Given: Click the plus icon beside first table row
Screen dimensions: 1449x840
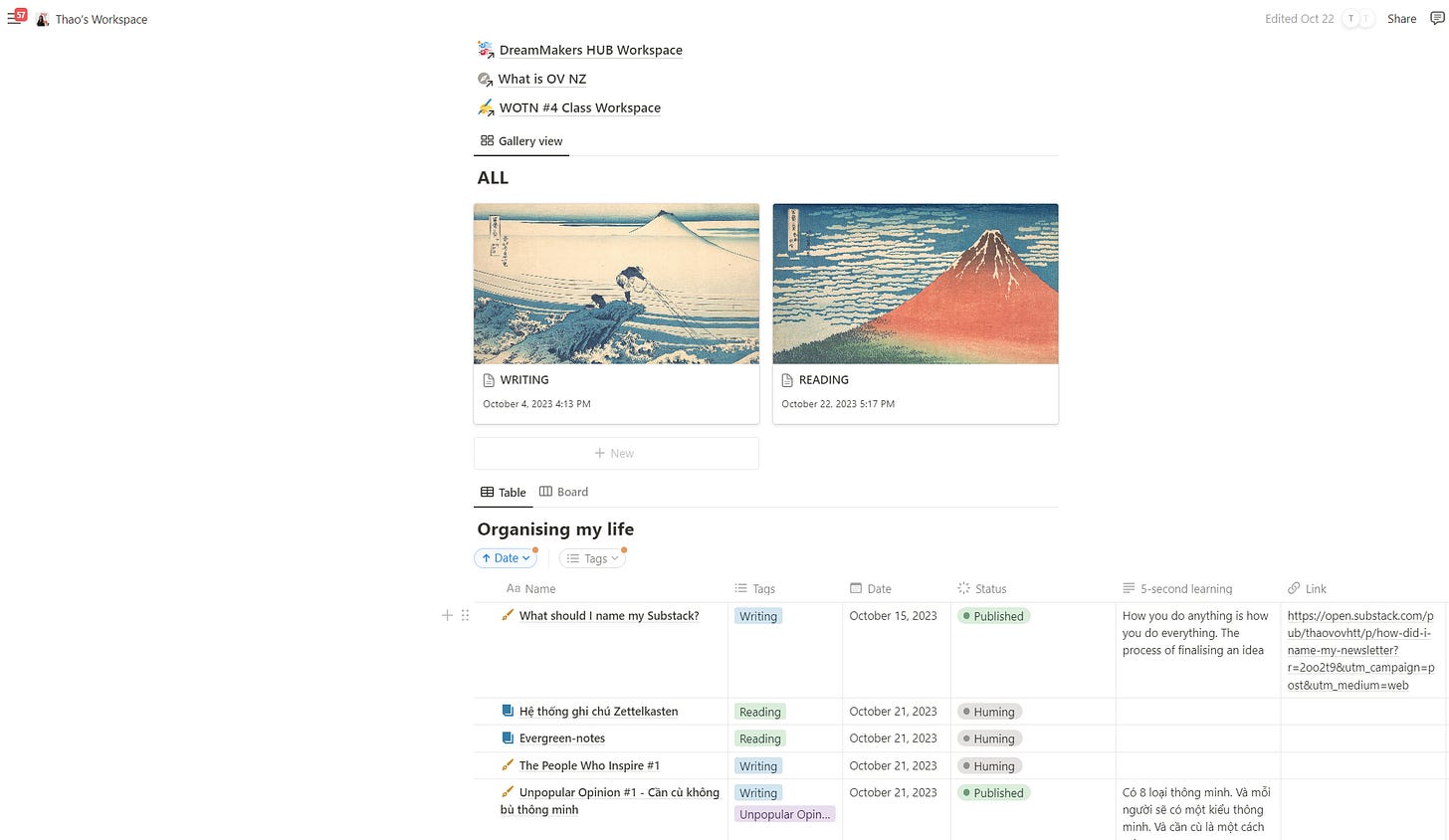Looking at the screenshot, I should 447,616.
